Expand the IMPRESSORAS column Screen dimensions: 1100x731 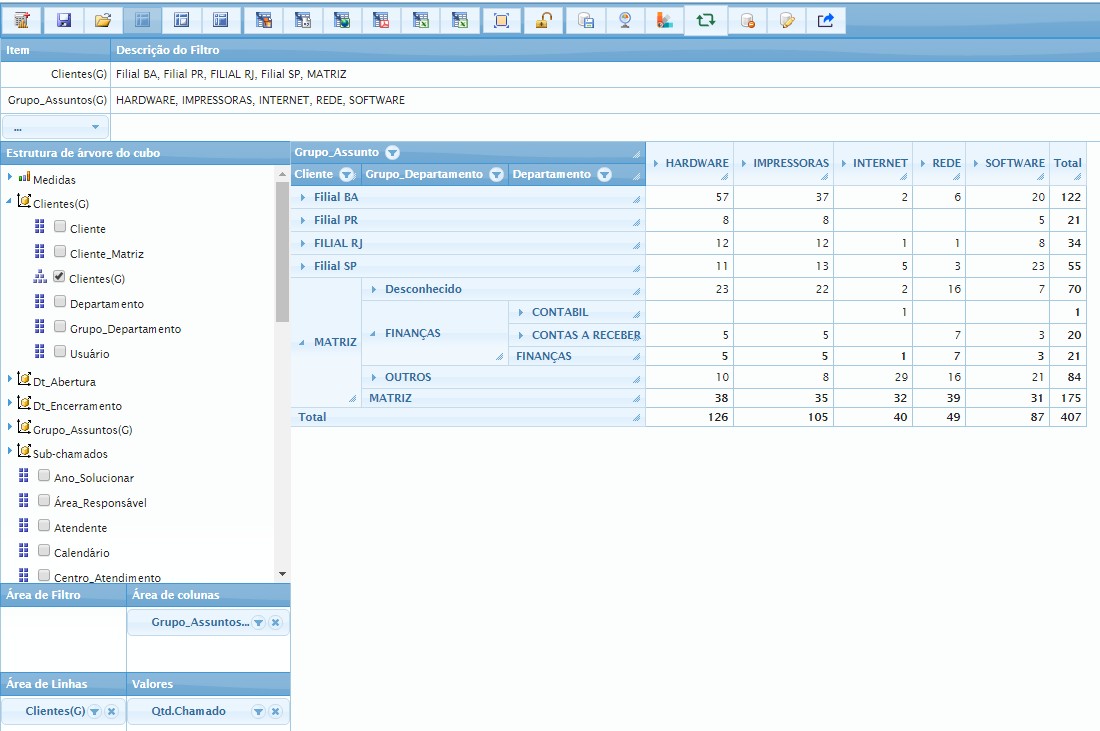tap(744, 163)
